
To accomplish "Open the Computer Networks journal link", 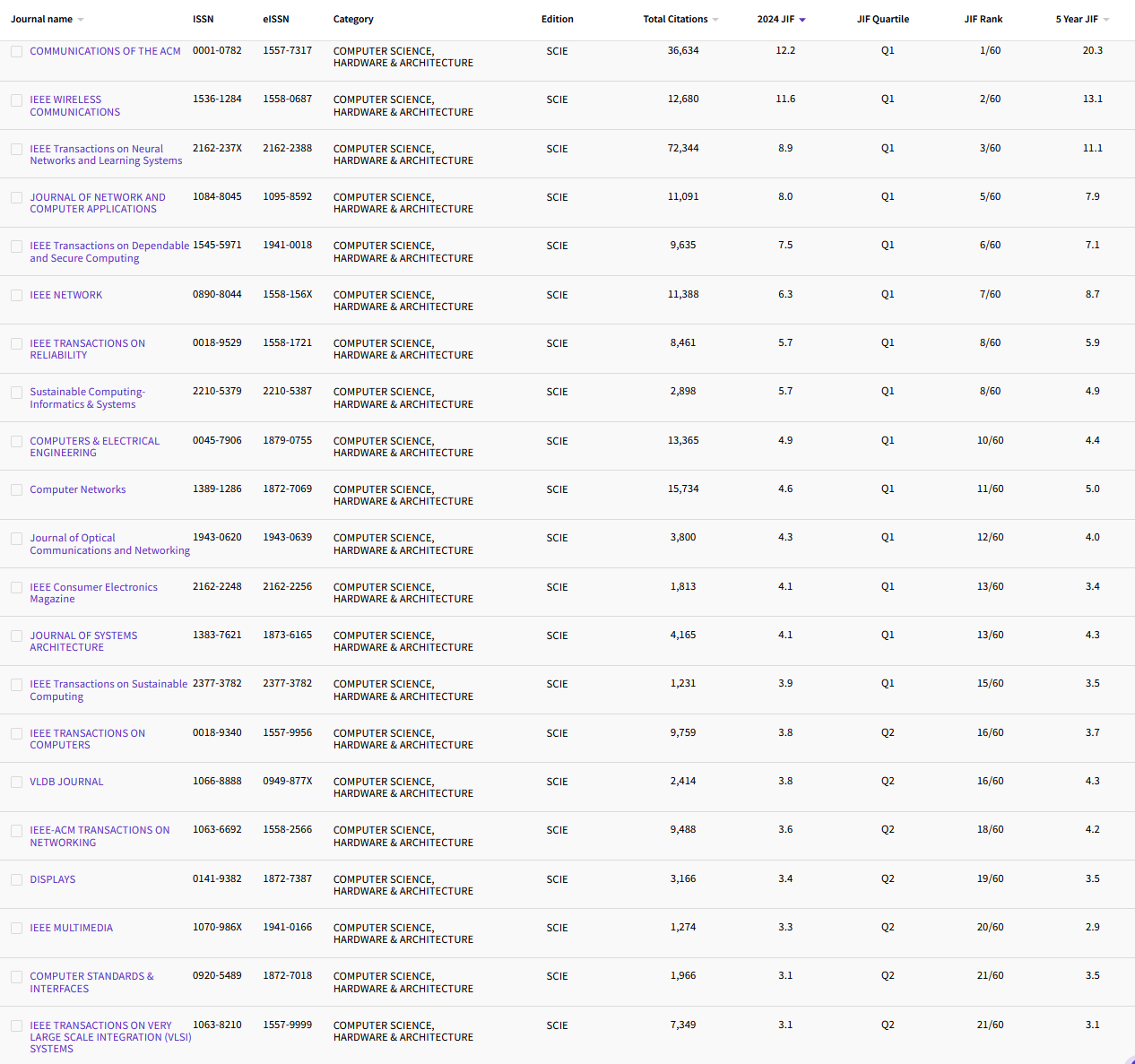I will click(78, 489).
